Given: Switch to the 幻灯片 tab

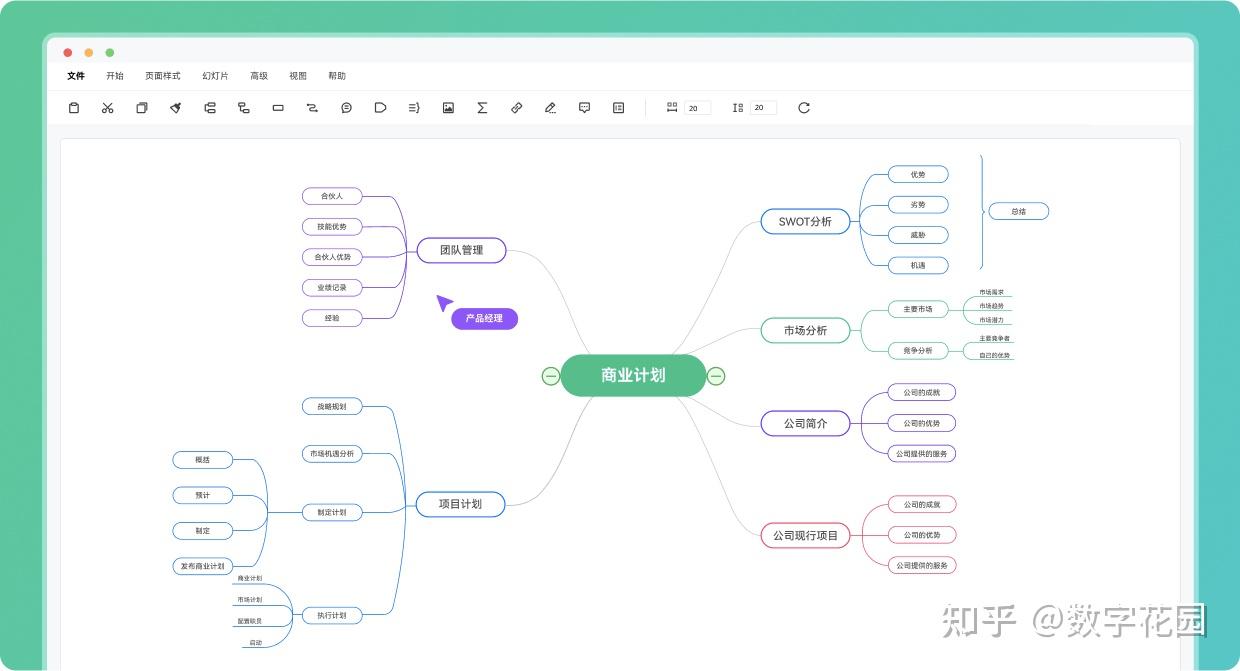Looking at the screenshot, I should 215,76.
